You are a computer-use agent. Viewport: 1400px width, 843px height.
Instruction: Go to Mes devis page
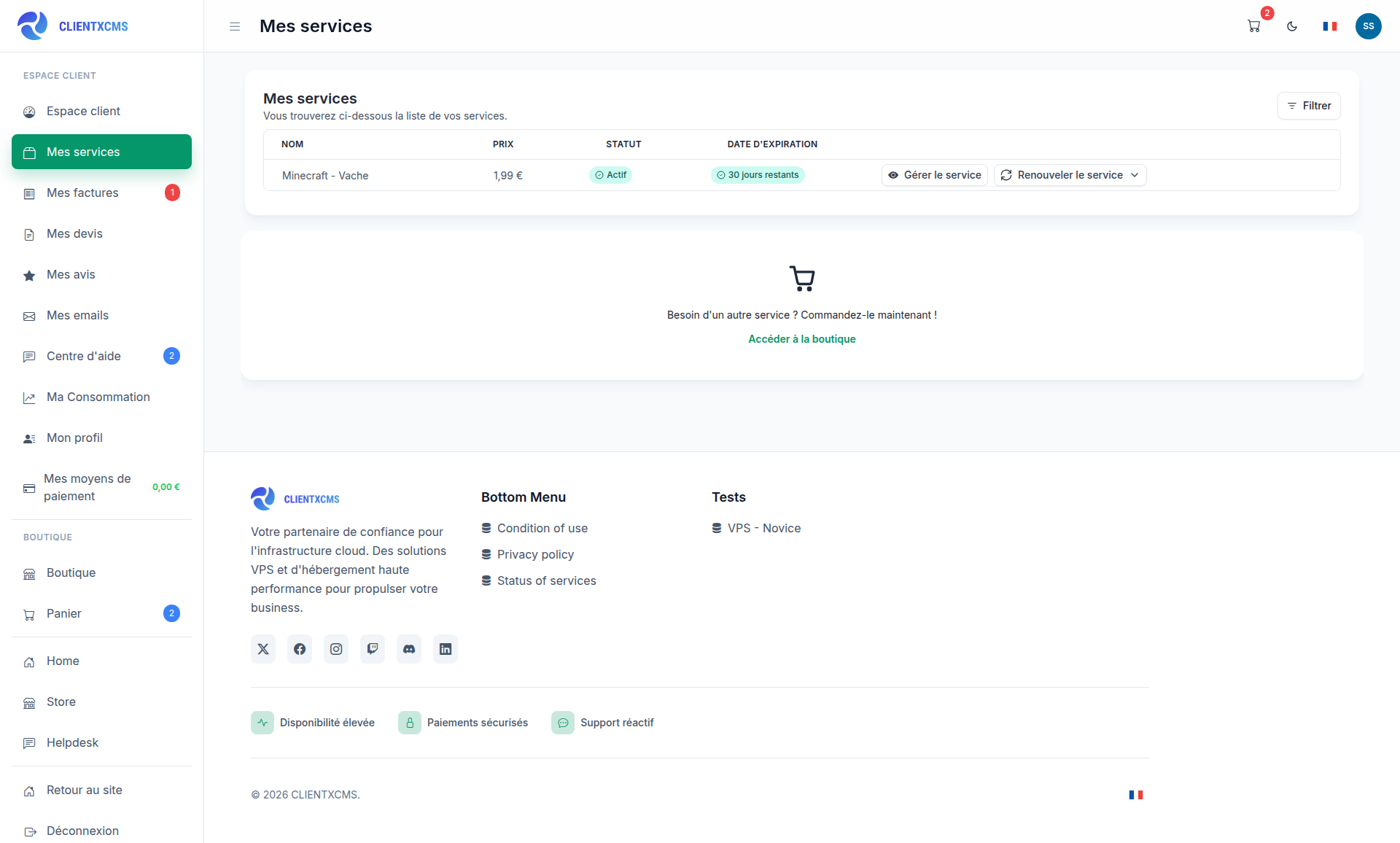click(x=102, y=233)
